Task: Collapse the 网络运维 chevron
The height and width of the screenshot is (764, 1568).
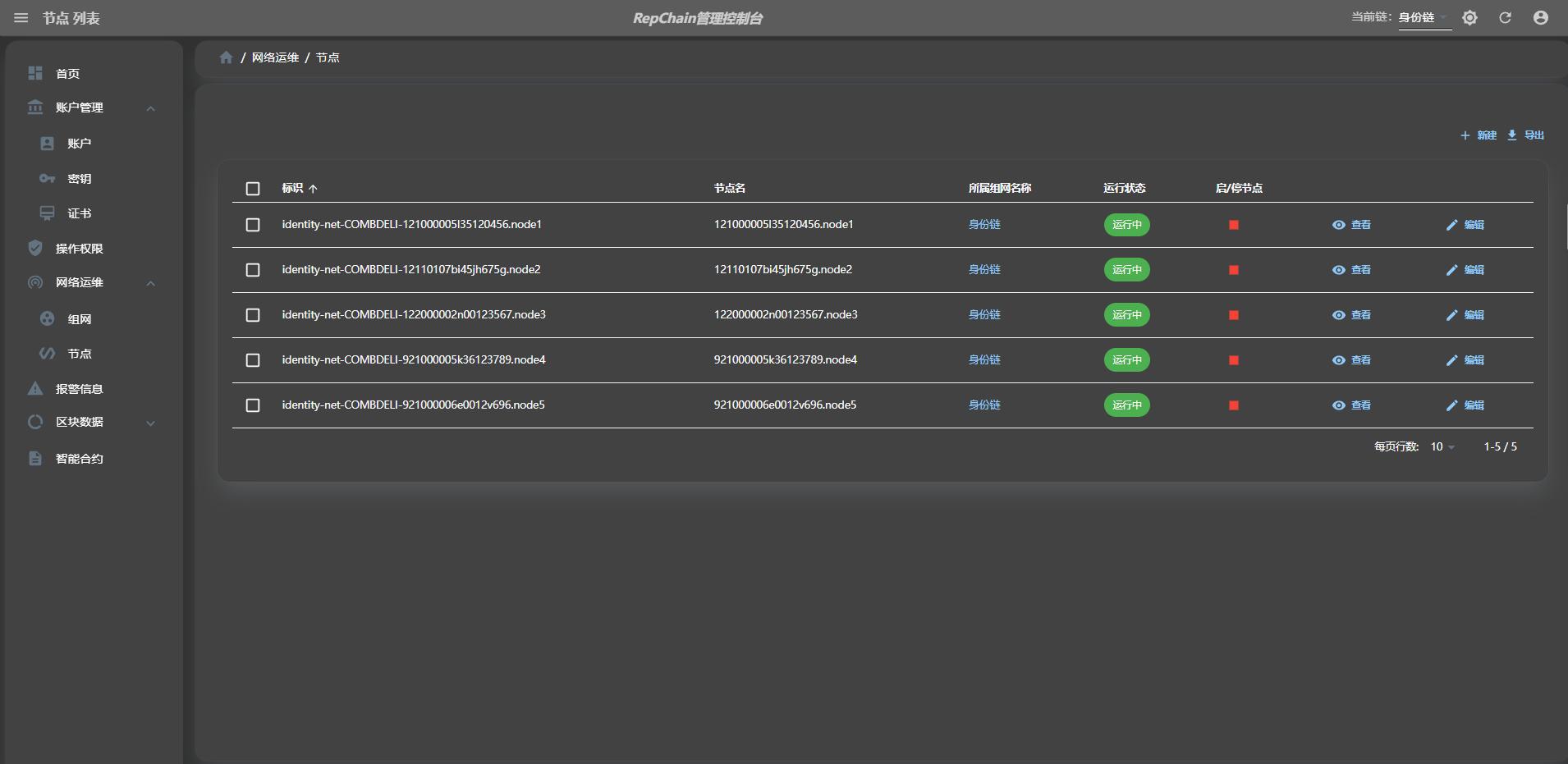Action: pos(151,283)
